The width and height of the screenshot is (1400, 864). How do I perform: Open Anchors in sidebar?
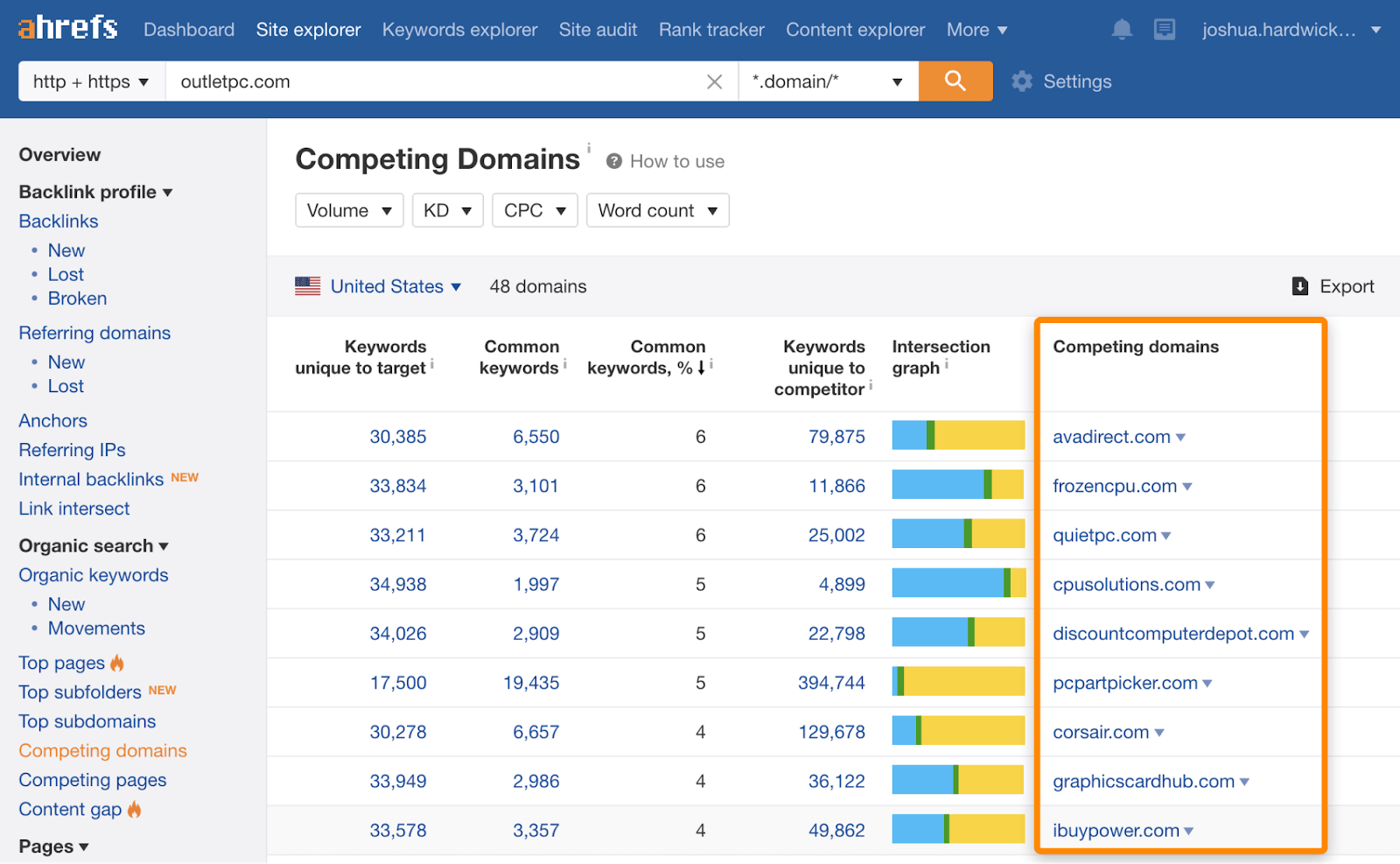pos(53,421)
